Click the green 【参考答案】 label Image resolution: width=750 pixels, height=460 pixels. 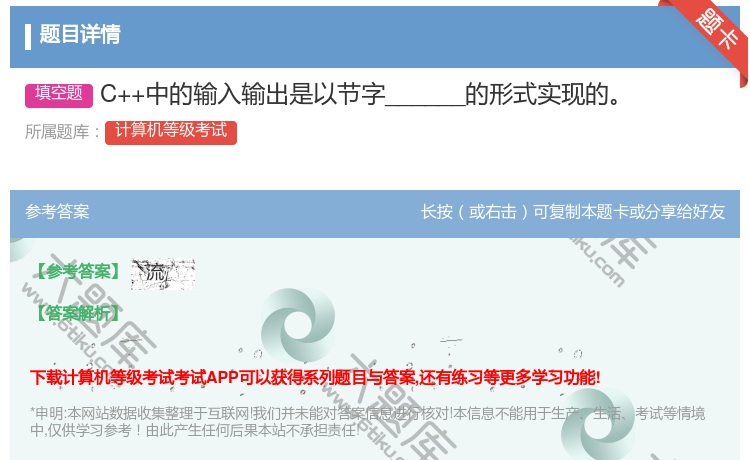click(78, 272)
